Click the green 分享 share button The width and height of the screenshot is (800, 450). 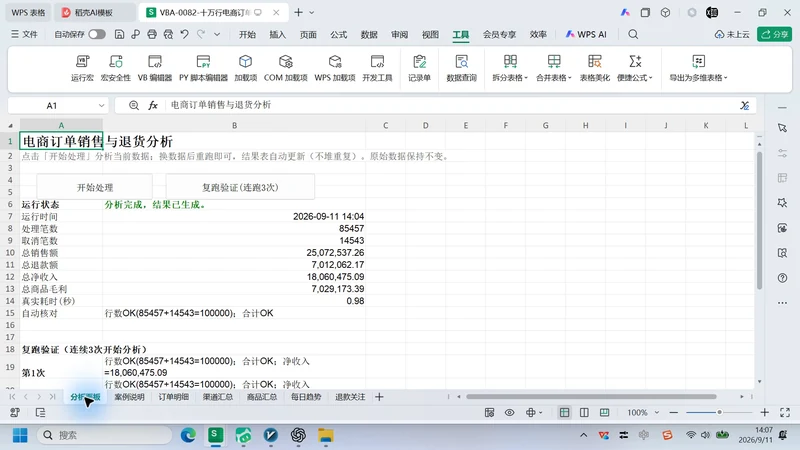pyautogui.click(x=774, y=34)
